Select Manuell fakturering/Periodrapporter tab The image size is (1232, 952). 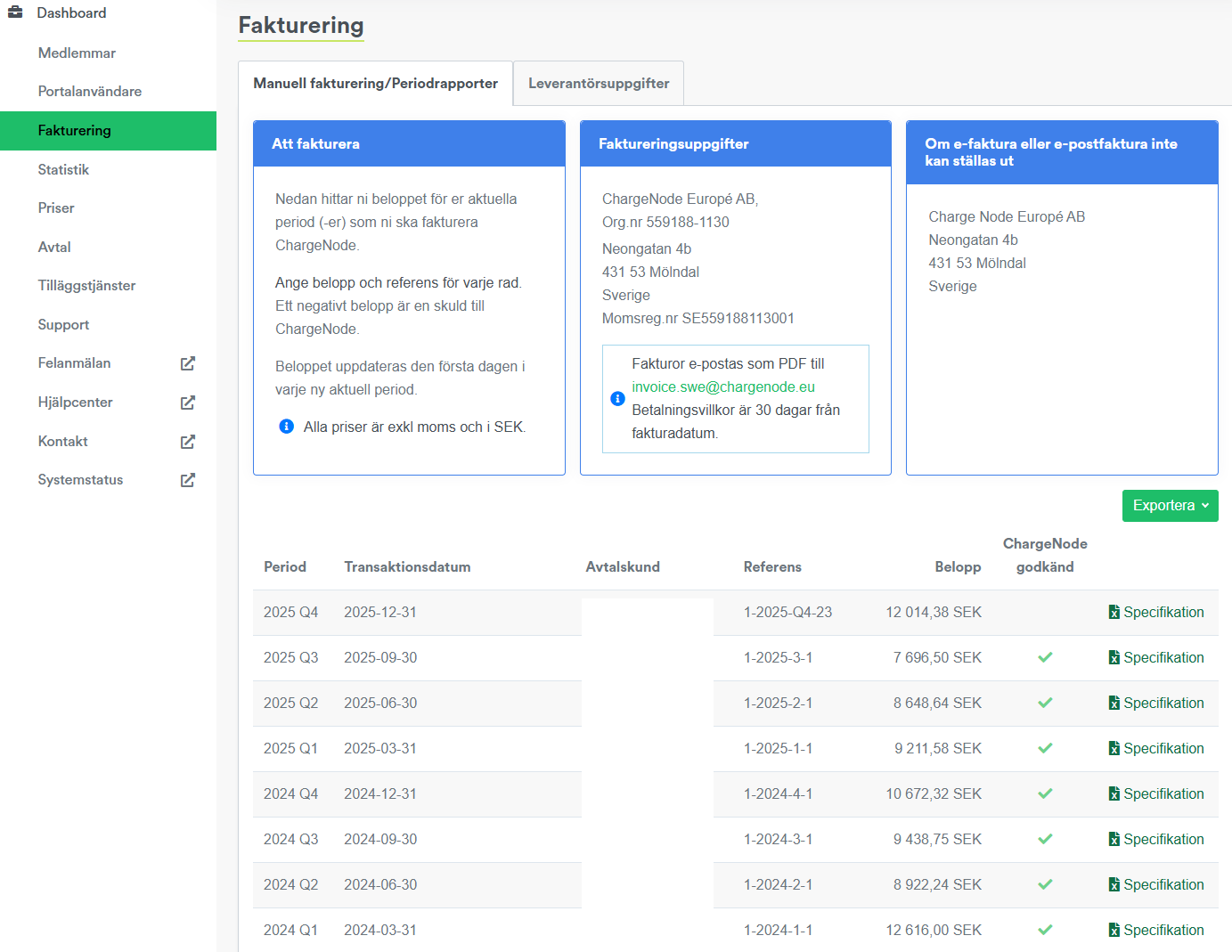[x=375, y=84]
